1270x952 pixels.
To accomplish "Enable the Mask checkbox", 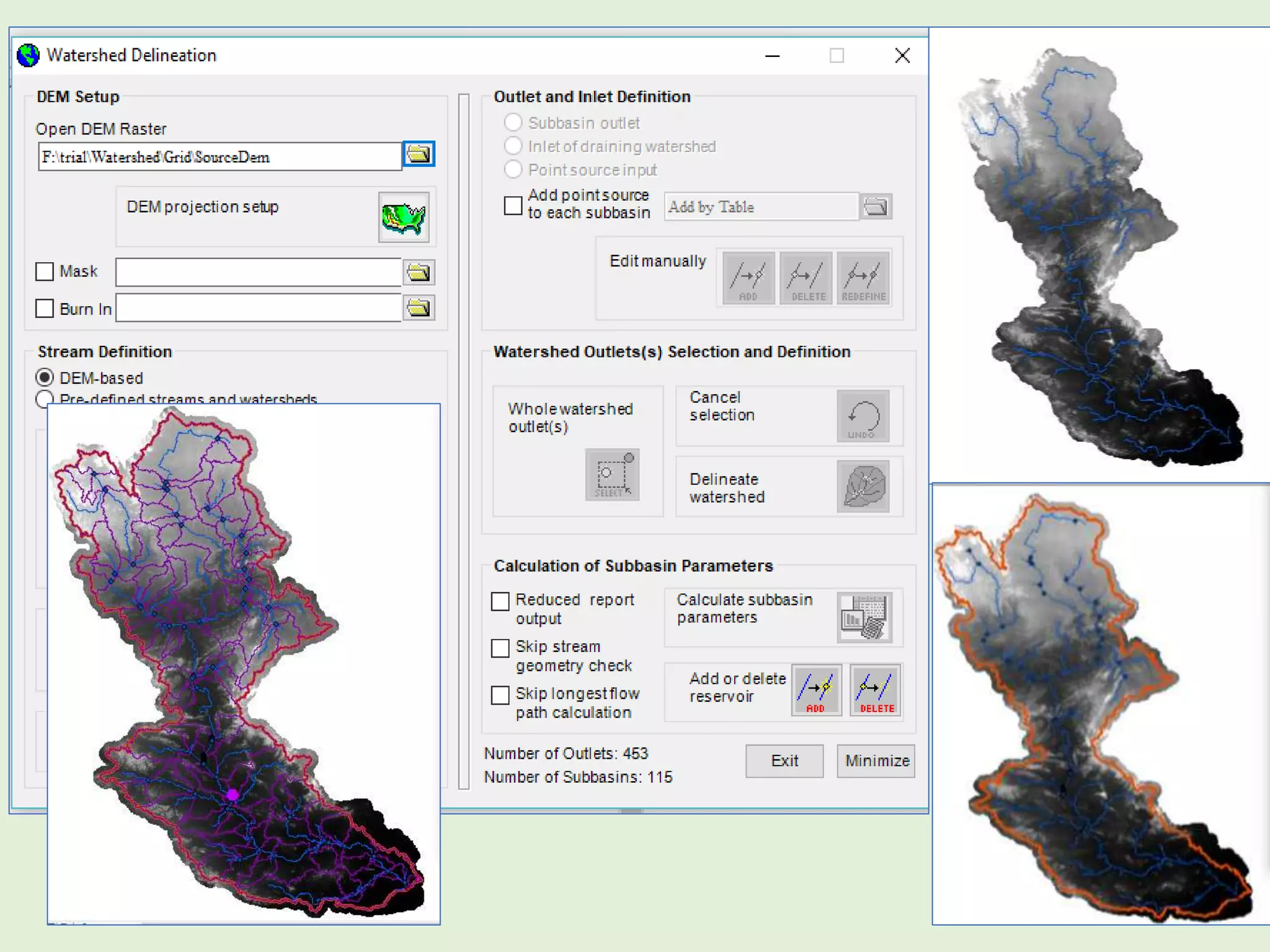I will [45, 271].
